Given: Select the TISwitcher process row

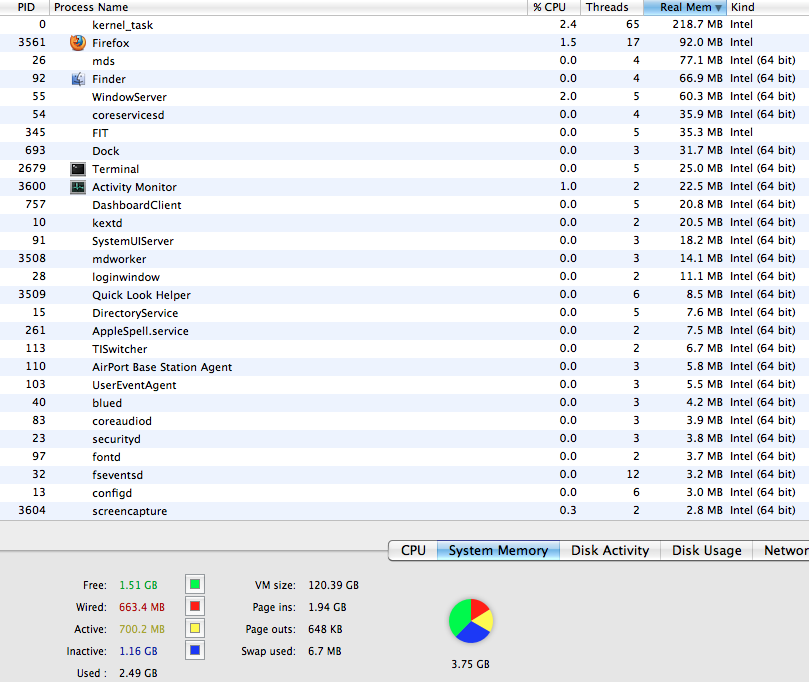Looking at the screenshot, I should tap(404, 349).
